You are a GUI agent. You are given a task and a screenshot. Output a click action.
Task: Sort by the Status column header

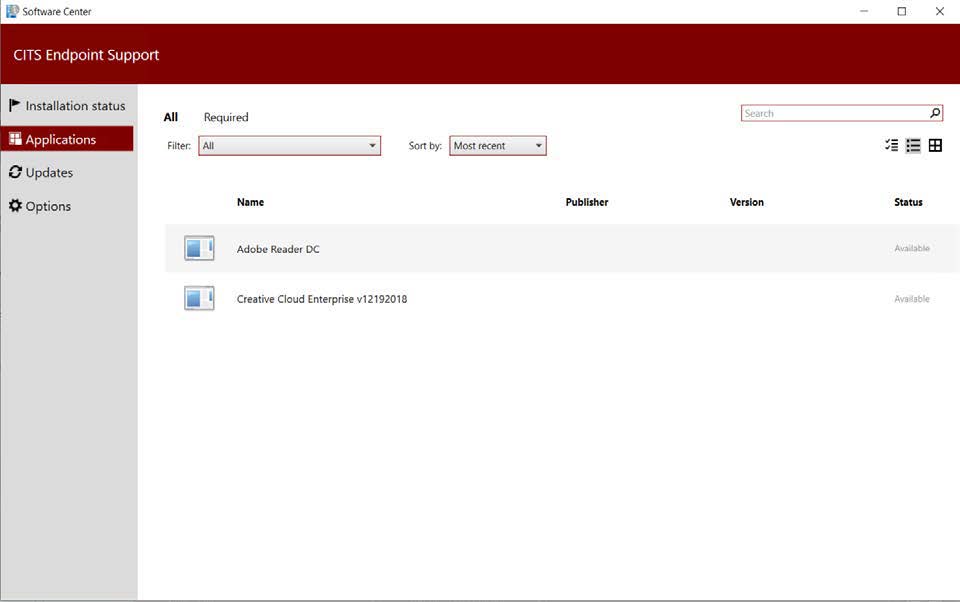tap(908, 202)
